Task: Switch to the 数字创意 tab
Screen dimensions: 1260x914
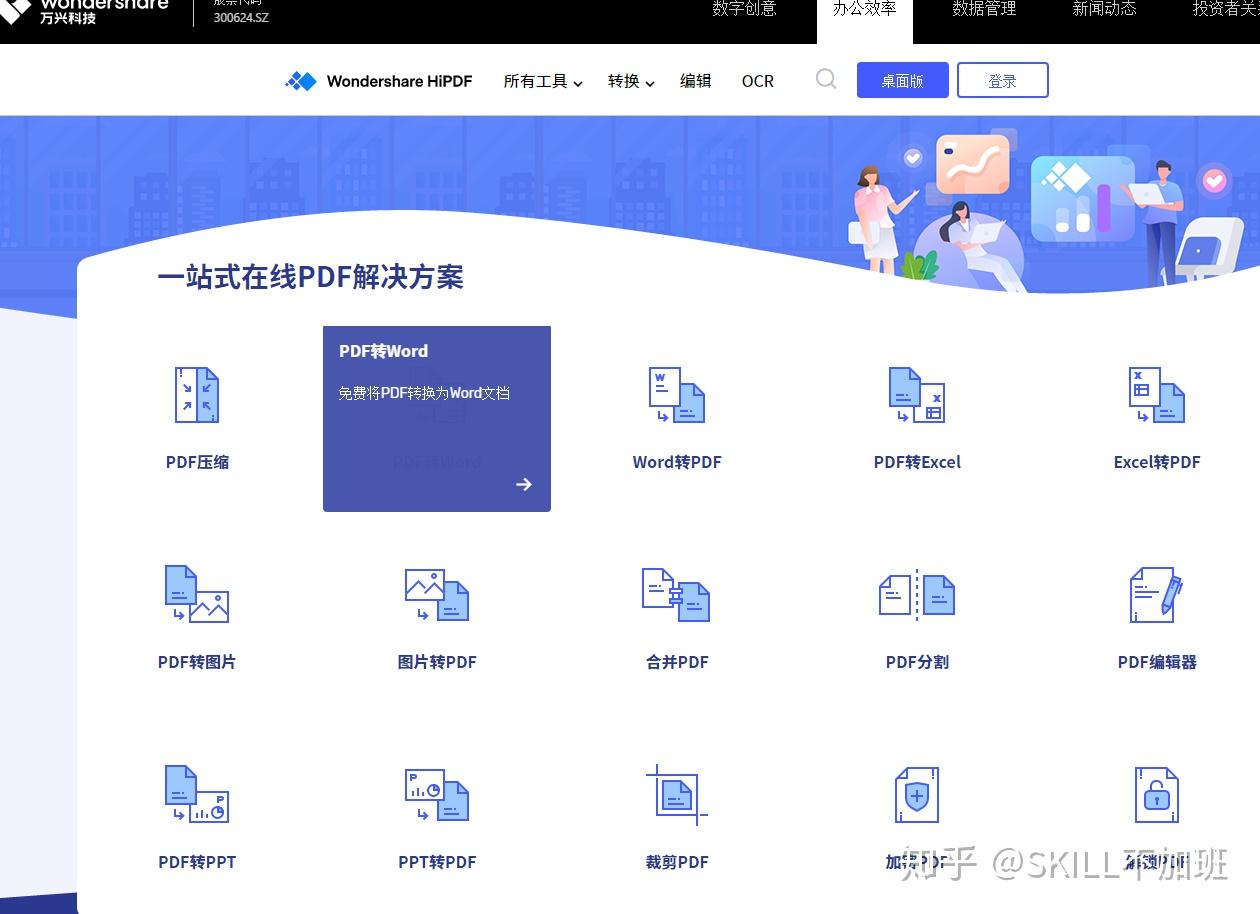Action: [x=744, y=9]
